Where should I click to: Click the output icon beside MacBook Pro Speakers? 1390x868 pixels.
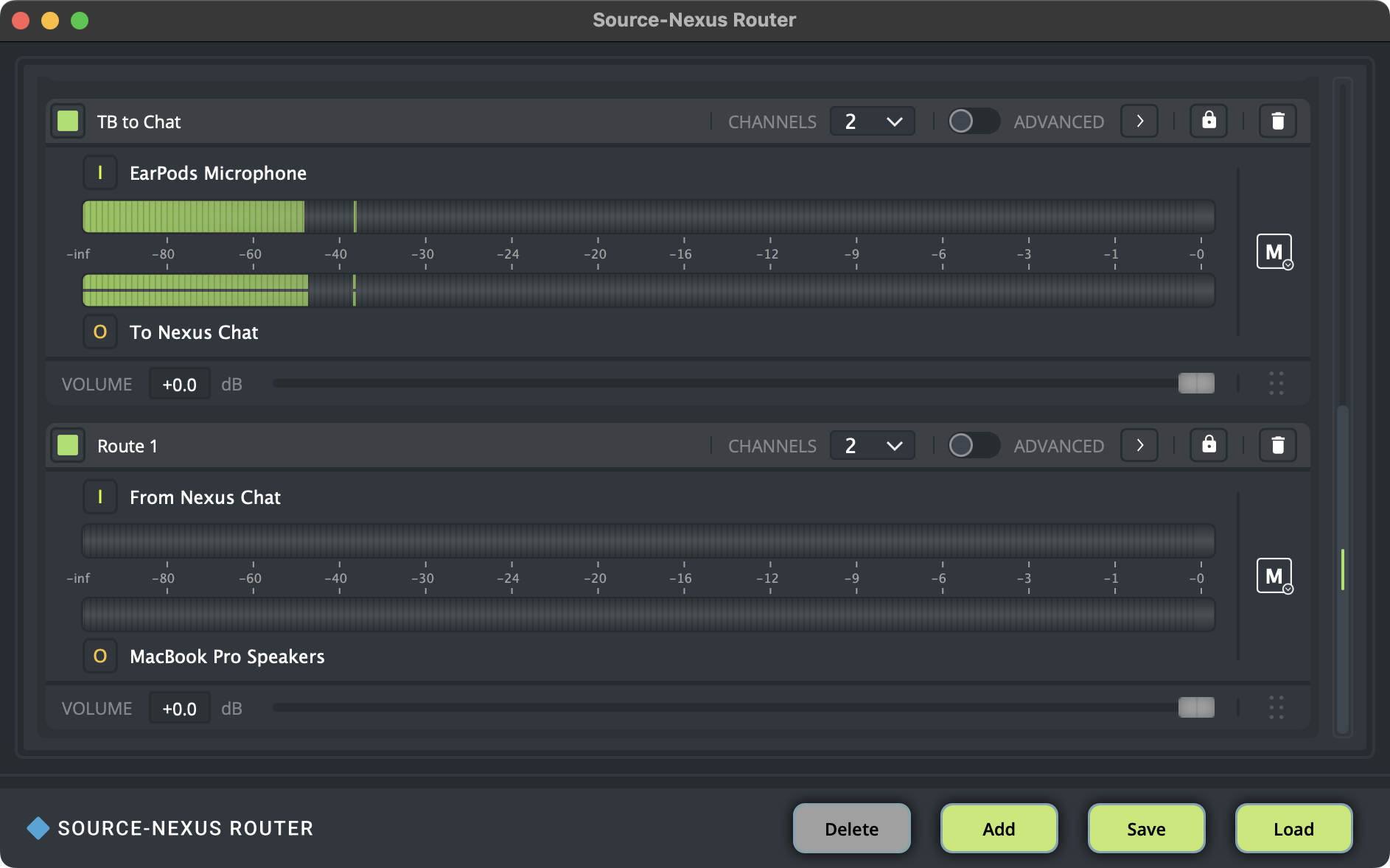click(x=100, y=657)
